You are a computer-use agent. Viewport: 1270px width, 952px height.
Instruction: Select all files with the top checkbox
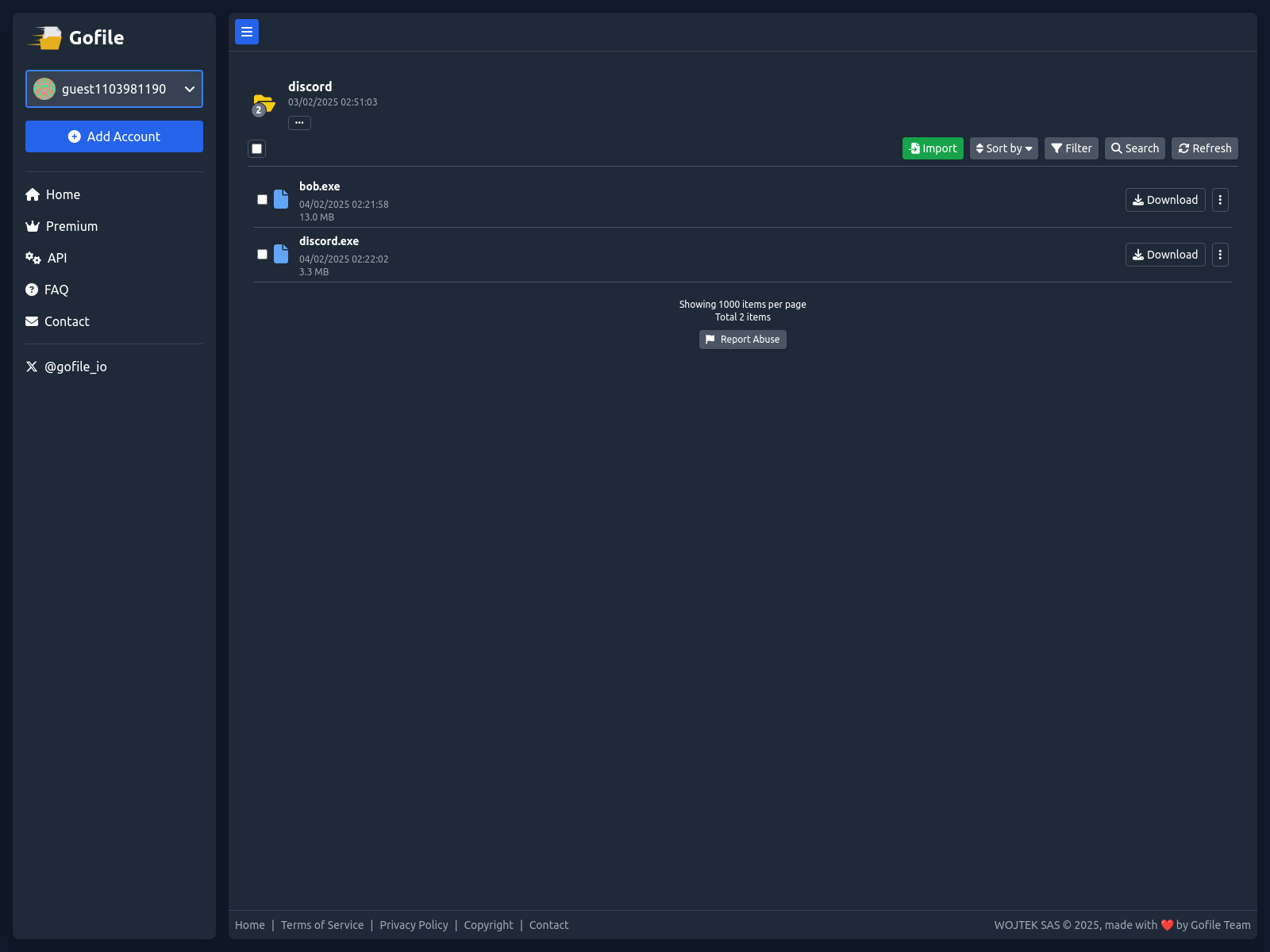coord(256,148)
